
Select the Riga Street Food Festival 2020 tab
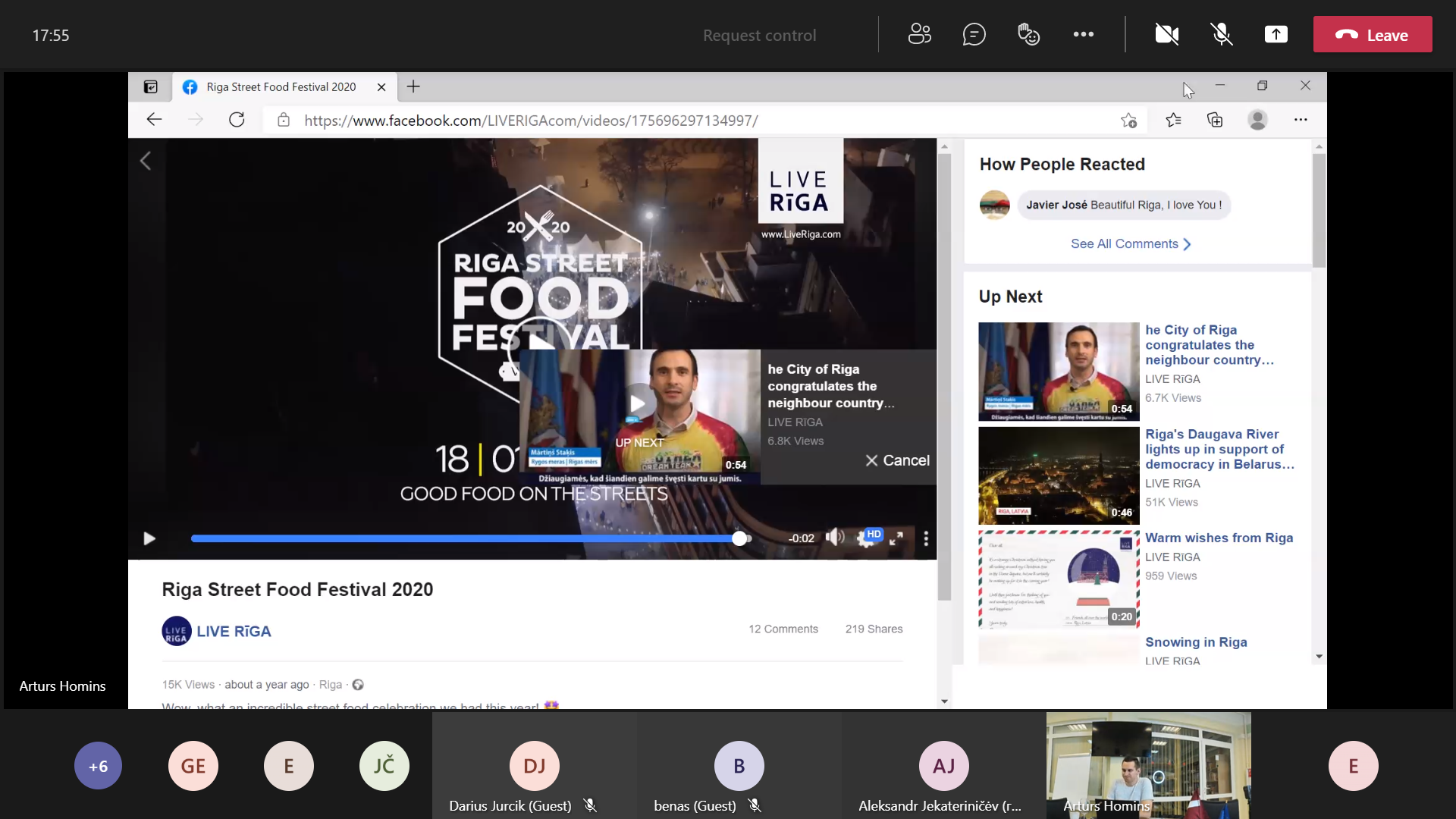click(281, 87)
